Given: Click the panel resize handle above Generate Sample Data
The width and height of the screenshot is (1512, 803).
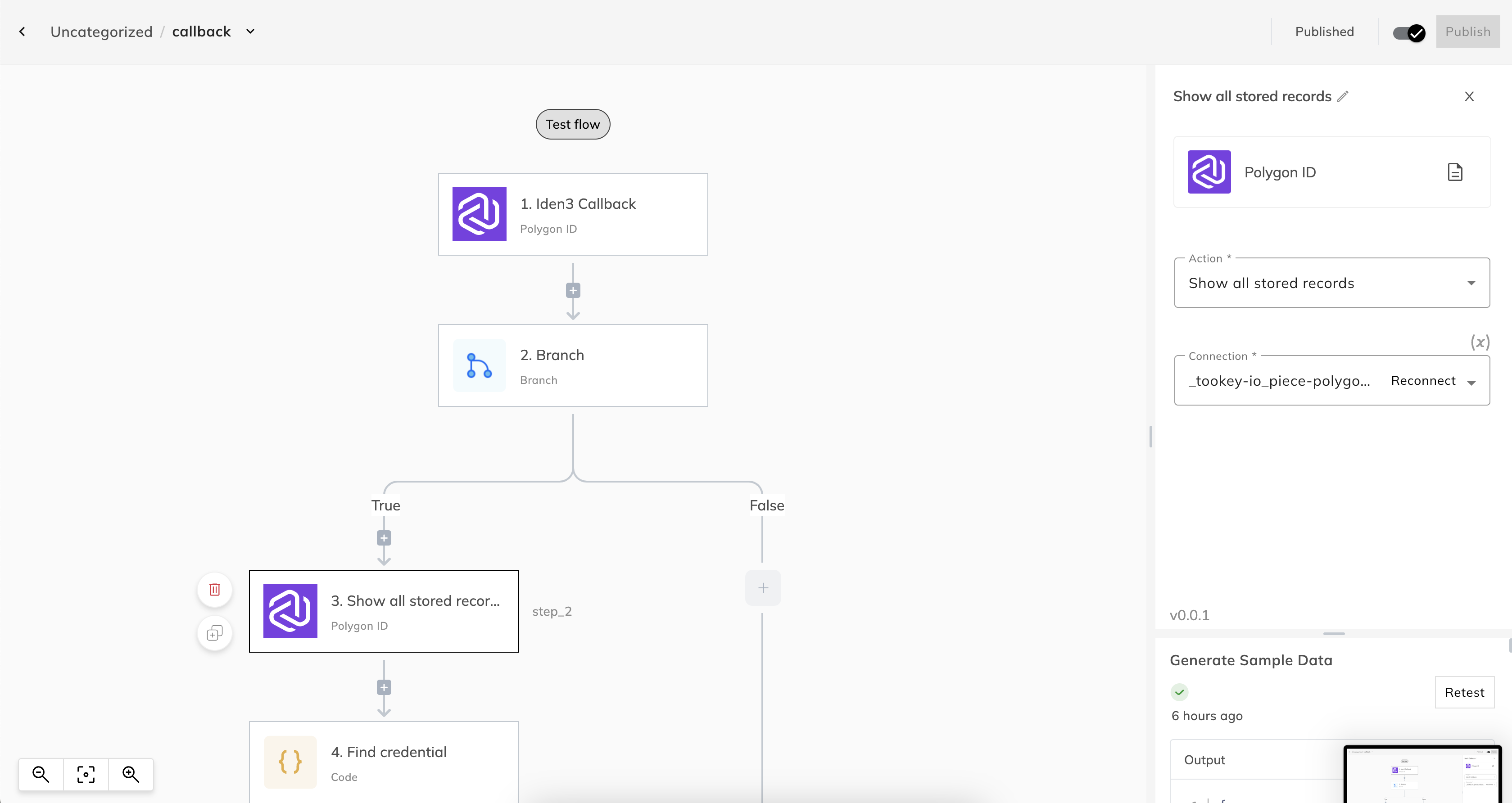Looking at the screenshot, I should click(1334, 633).
